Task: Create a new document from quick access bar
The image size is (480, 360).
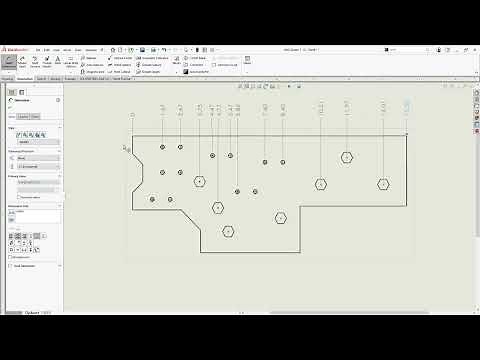Action: (120, 50)
